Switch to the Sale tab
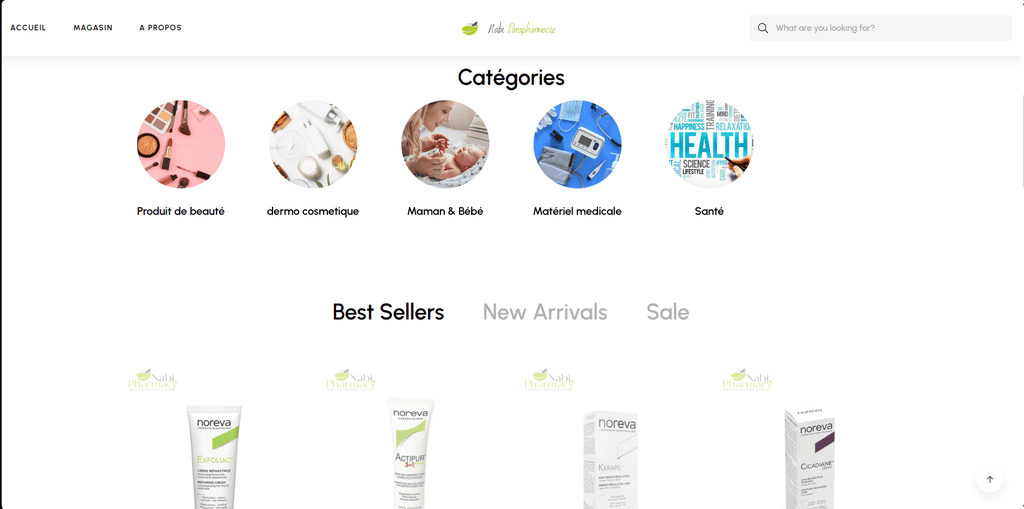1024x509 pixels. click(667, 312)
